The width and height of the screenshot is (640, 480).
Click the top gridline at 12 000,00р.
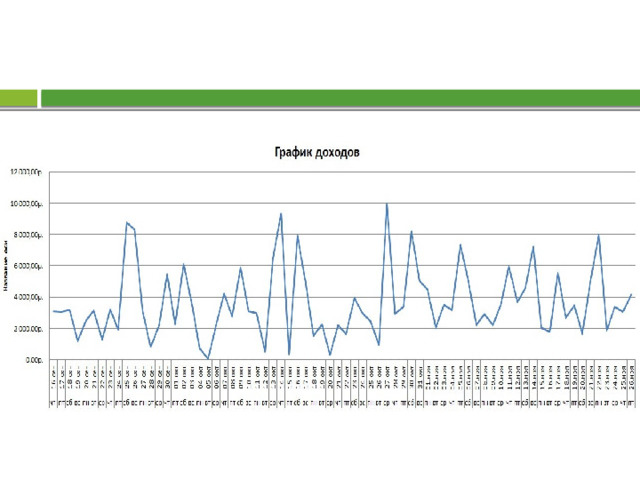[x=340, y=172]
